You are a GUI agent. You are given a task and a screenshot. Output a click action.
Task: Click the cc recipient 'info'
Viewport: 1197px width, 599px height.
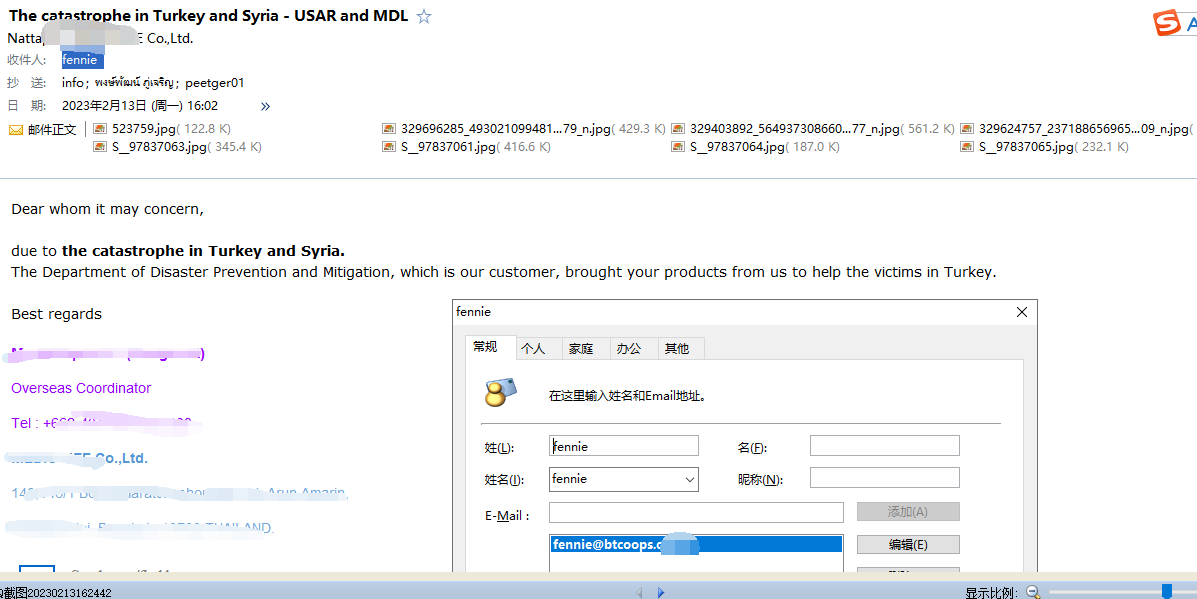pos(73,82)
